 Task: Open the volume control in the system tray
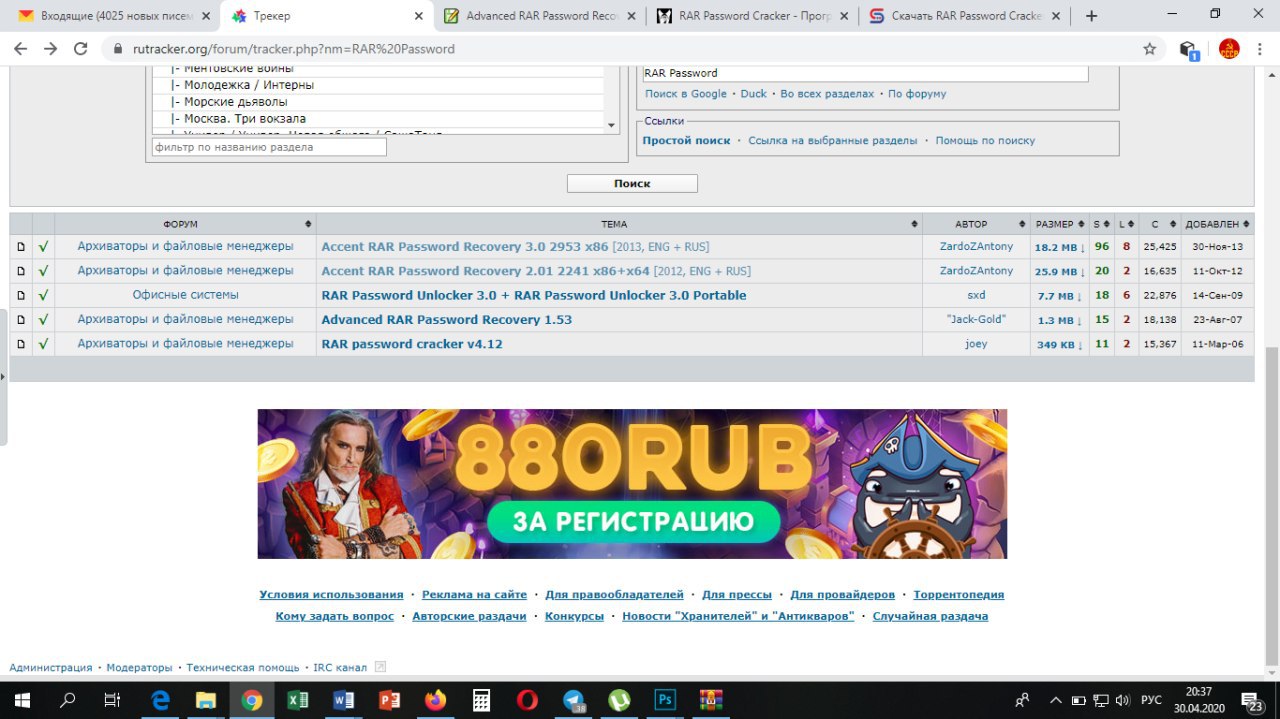(x=1122, y=700)
